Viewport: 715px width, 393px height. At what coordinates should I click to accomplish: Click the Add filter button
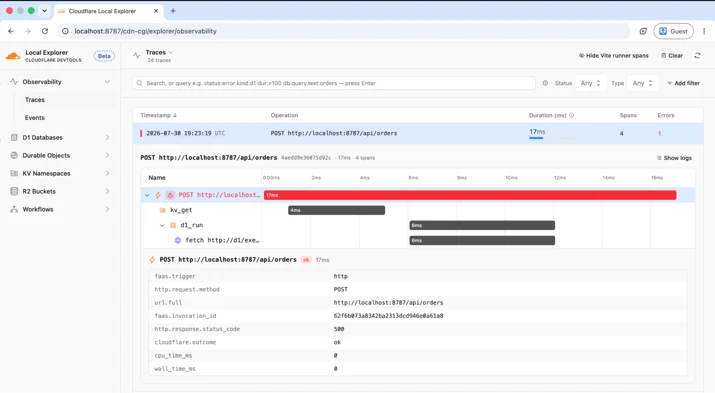coord(683,83)
